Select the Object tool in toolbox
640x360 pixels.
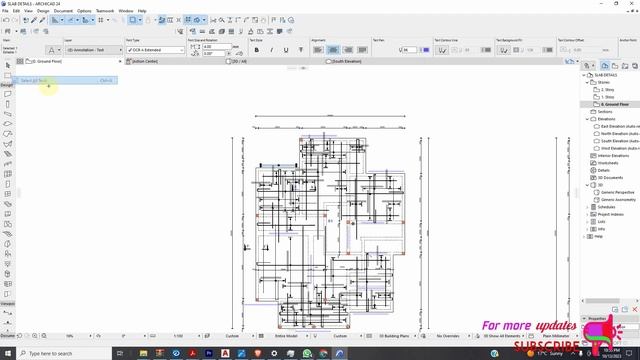pyautogui.click(x=7, y=254)
